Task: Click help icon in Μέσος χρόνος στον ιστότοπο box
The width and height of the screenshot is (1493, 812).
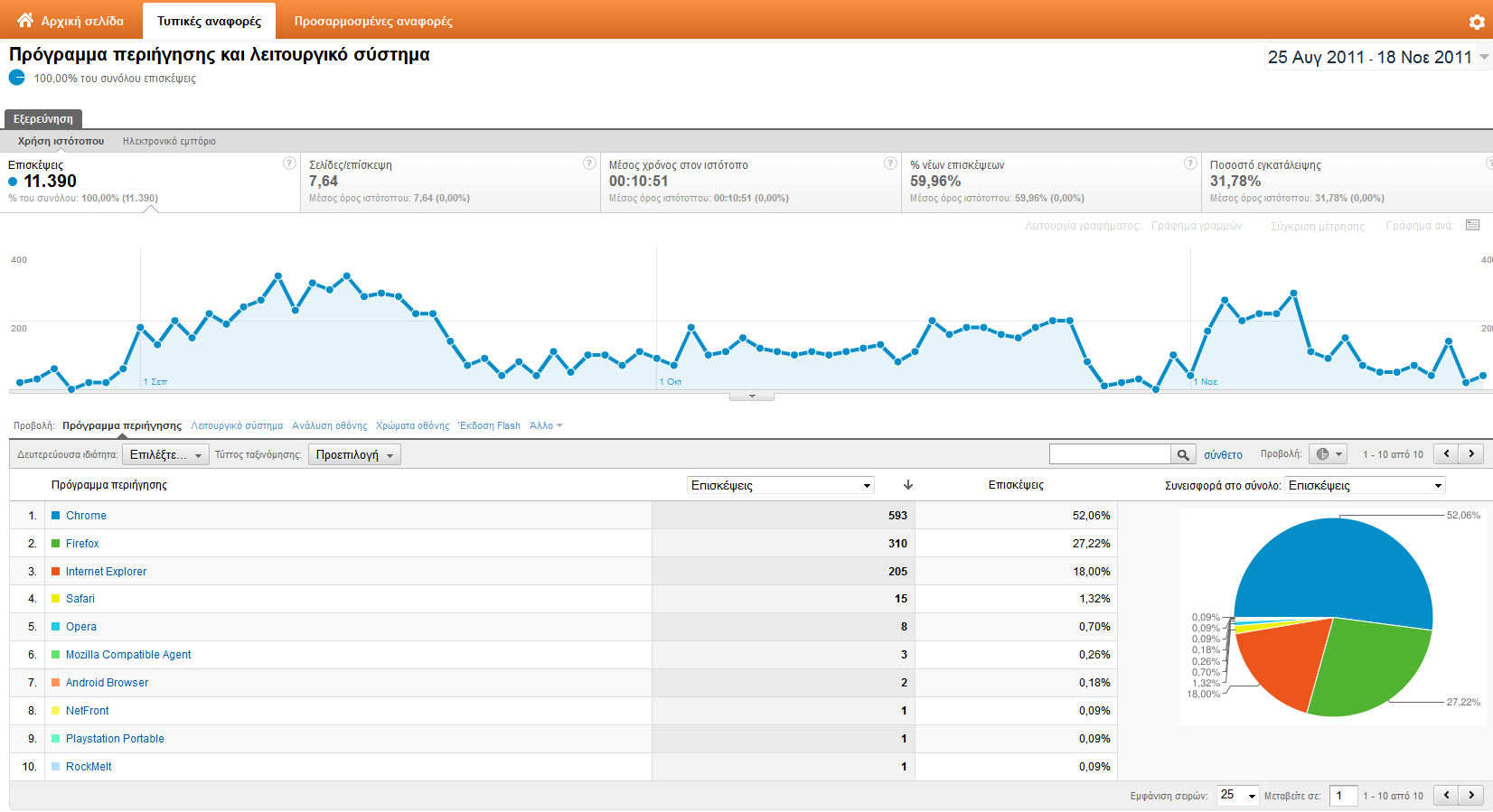Action: (x=890, y=163)
